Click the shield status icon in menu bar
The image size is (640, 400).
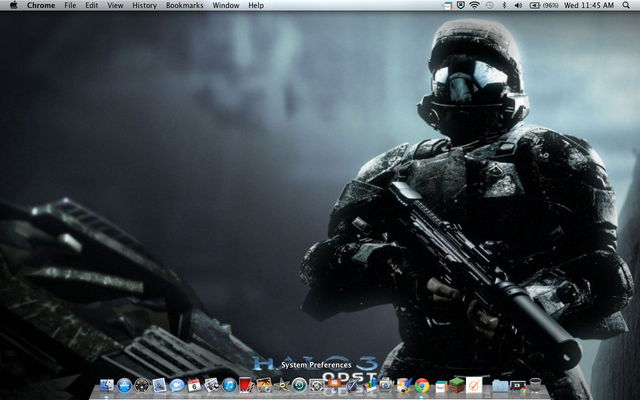pyautogui.click(x=461, y=5)
